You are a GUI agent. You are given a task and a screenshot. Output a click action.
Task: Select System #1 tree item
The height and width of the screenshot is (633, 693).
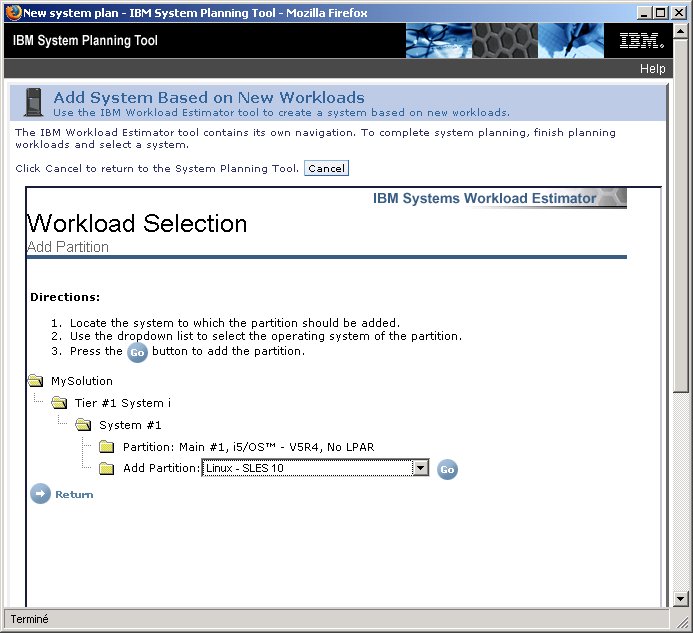[130, 425]
